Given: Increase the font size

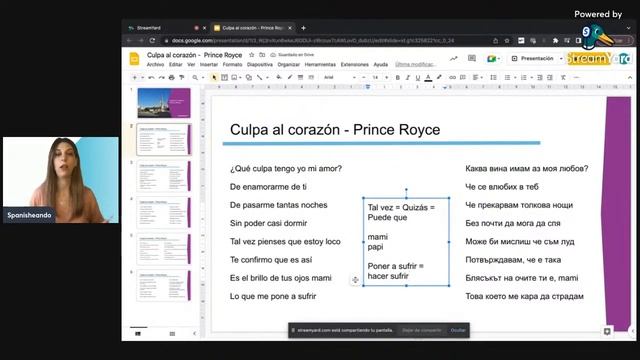Looking at the screenshot, I should click(x=387, y=78).
